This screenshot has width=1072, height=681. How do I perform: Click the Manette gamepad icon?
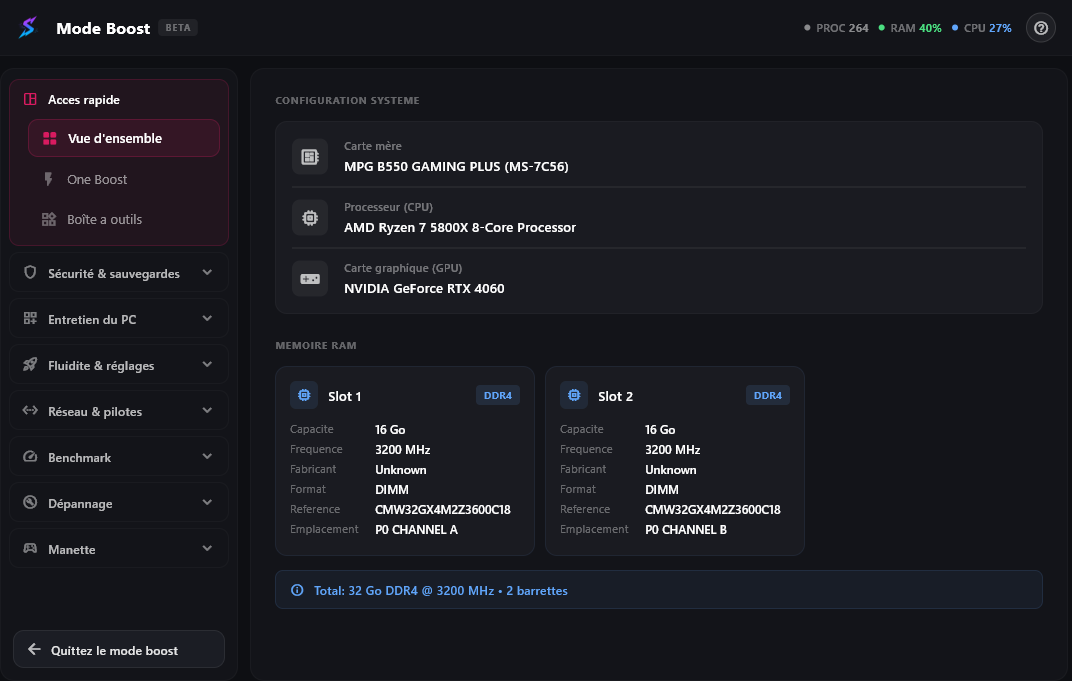coord(30,548)
